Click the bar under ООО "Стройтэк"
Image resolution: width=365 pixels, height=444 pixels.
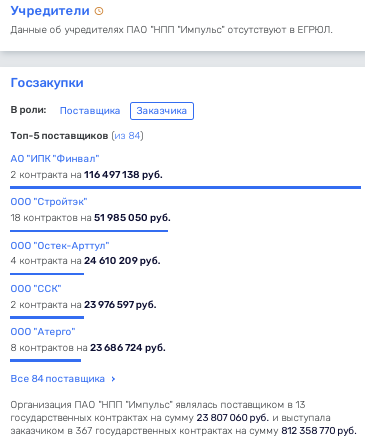point(89,231)
